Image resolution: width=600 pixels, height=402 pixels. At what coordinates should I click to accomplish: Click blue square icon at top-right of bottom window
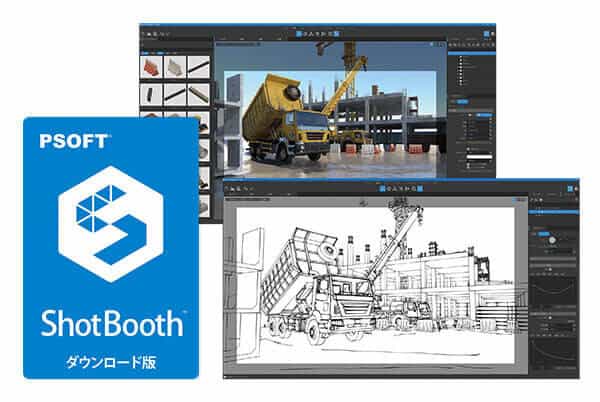570,189
